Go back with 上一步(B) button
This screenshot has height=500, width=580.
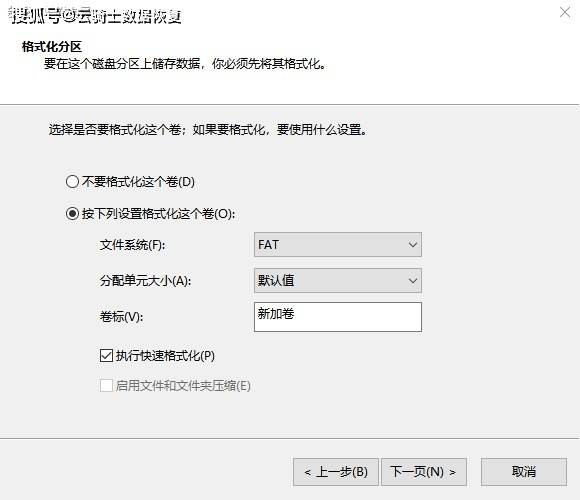point(336,472)
